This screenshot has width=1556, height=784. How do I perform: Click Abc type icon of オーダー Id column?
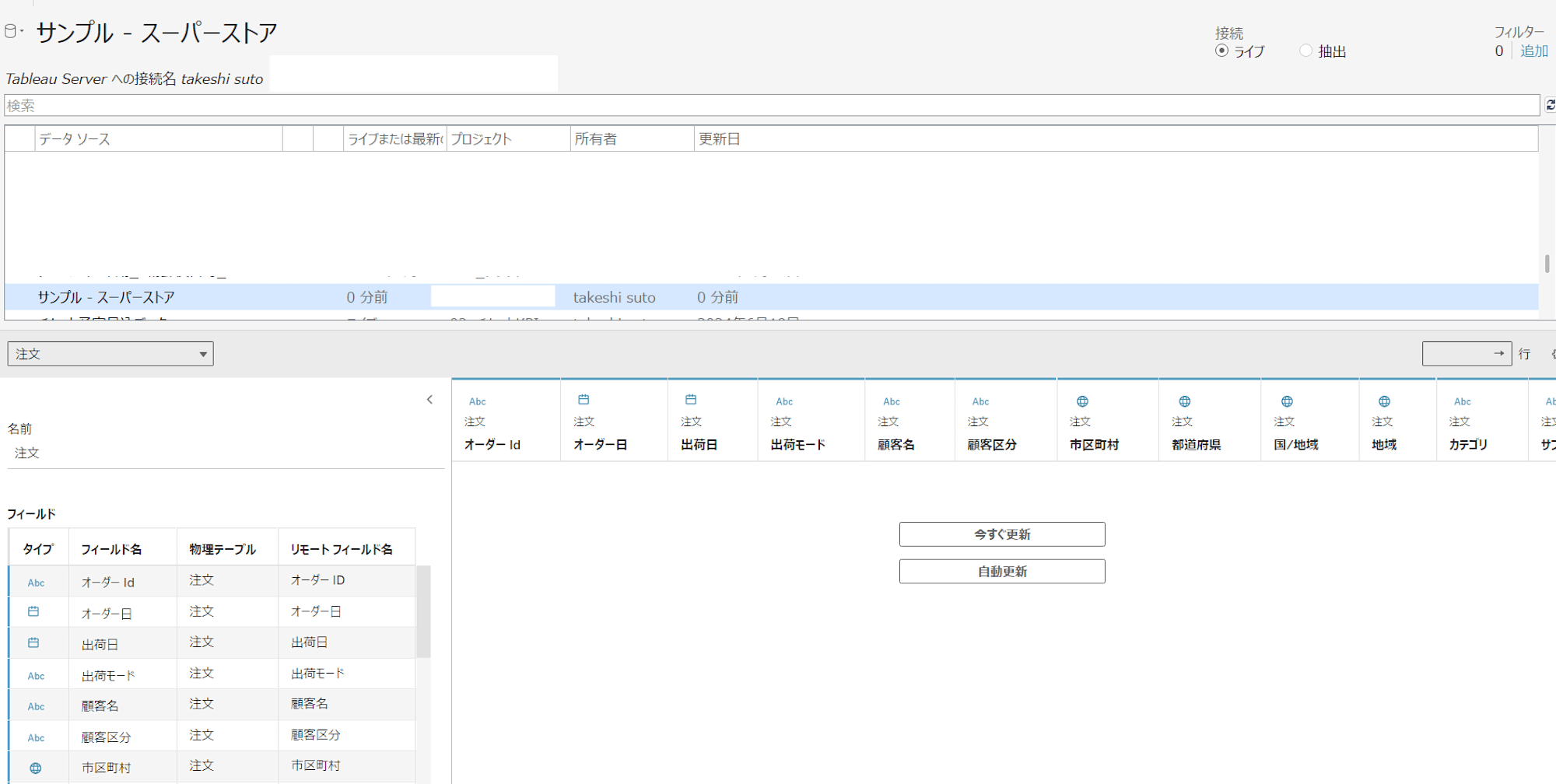(477, 401)
